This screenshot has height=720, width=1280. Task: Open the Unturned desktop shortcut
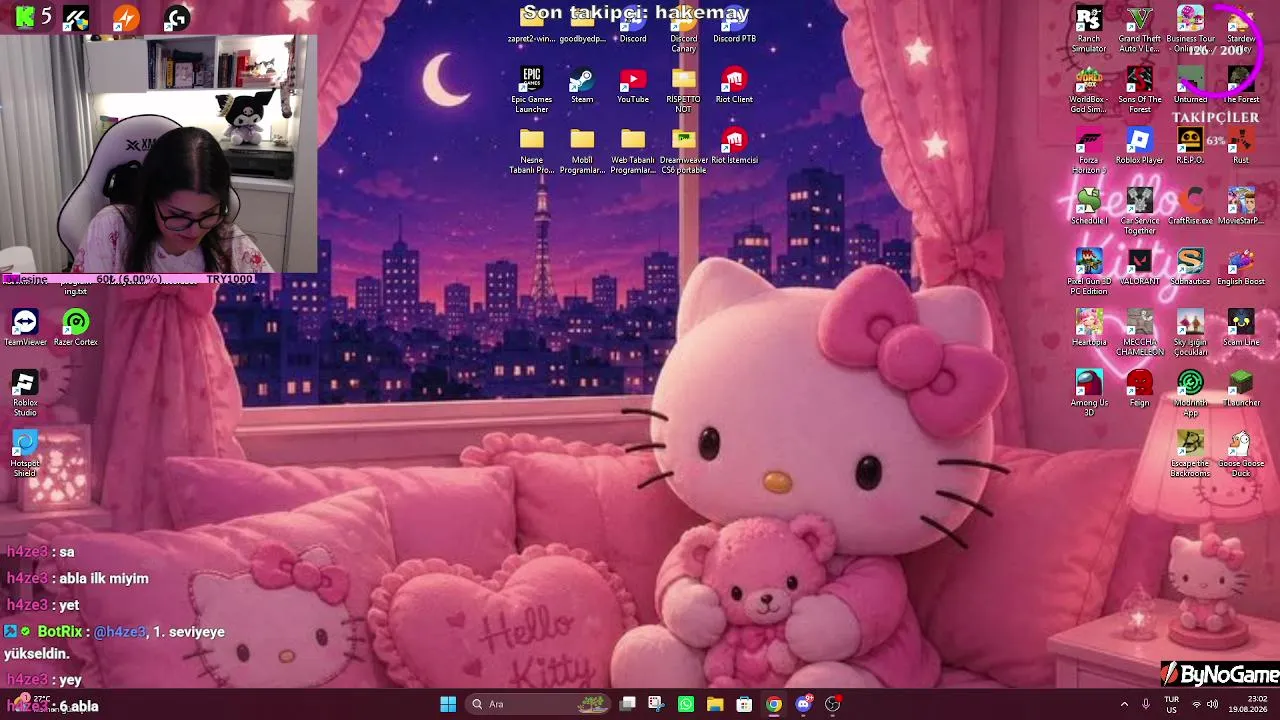click(x=1190, y=86)
